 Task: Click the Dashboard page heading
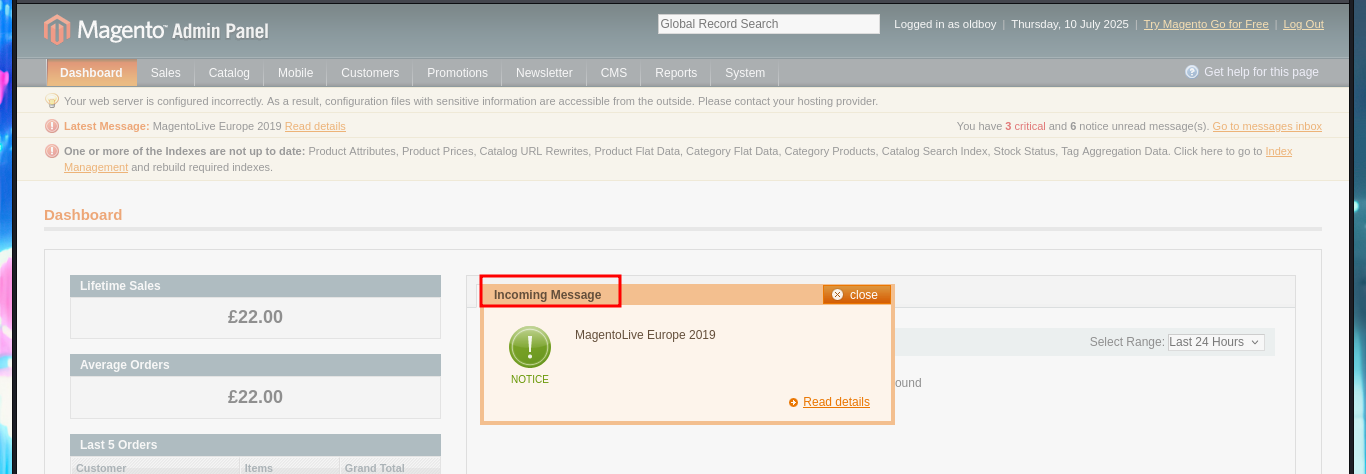(x=83, y=215)
